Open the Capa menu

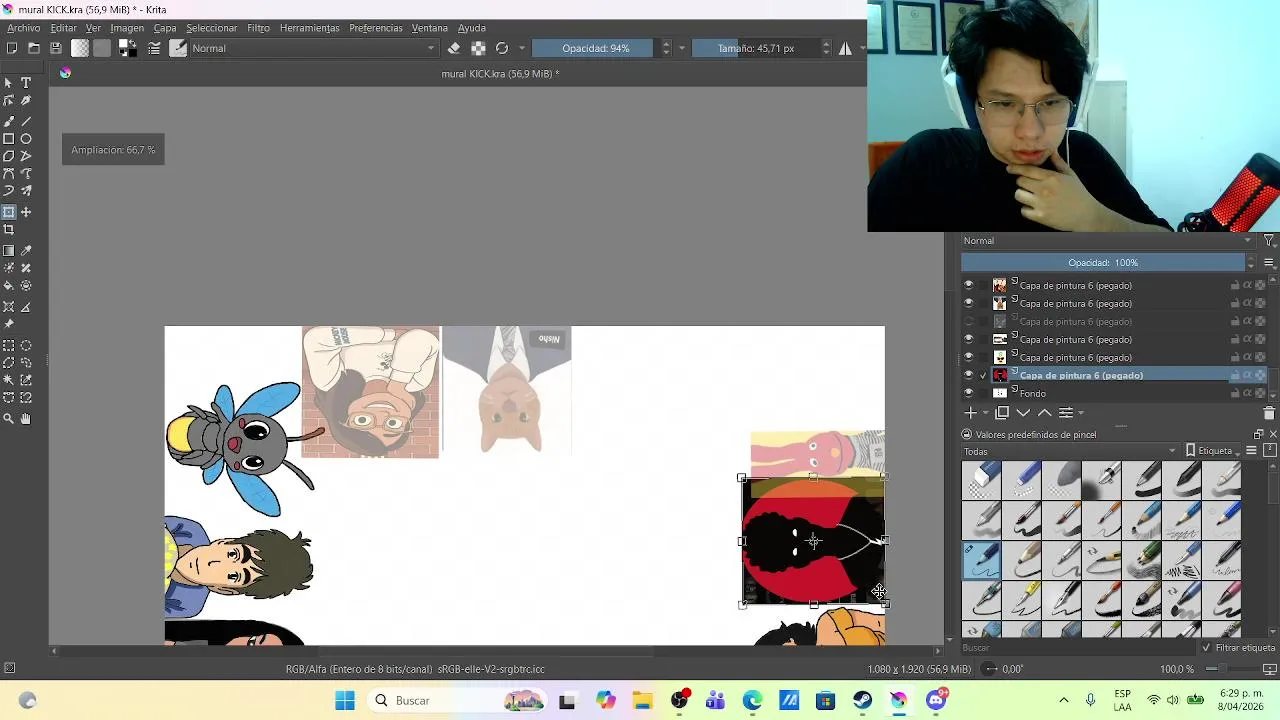click(165, 28)
